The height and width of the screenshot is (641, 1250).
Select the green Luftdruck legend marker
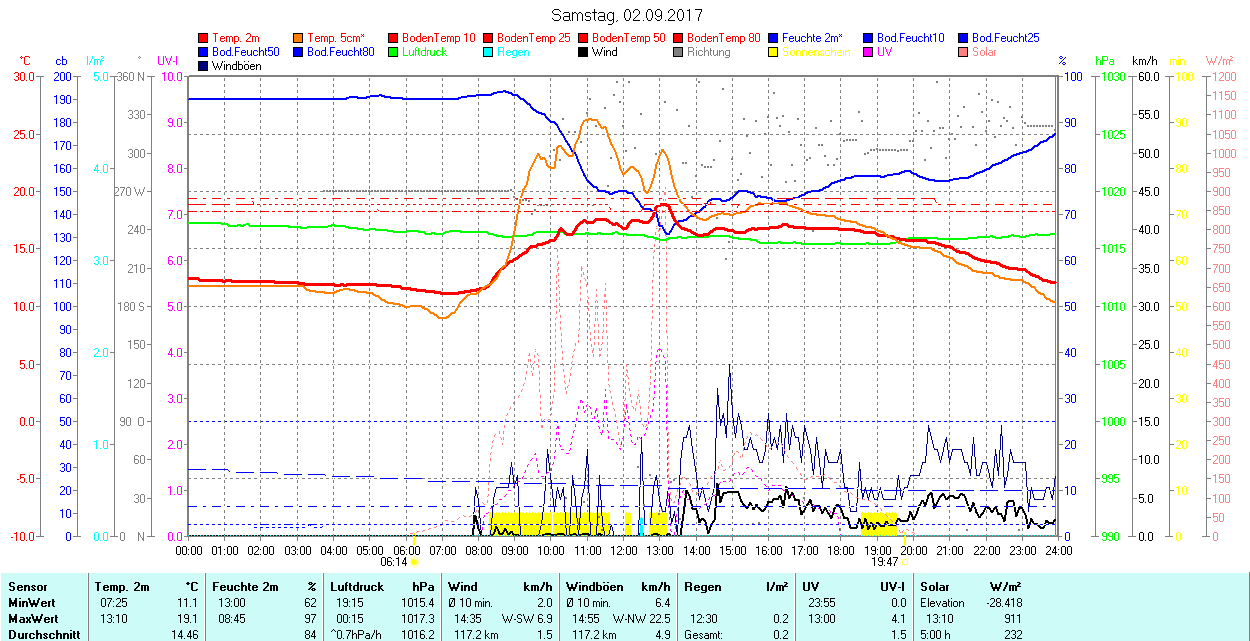point(394,52)
